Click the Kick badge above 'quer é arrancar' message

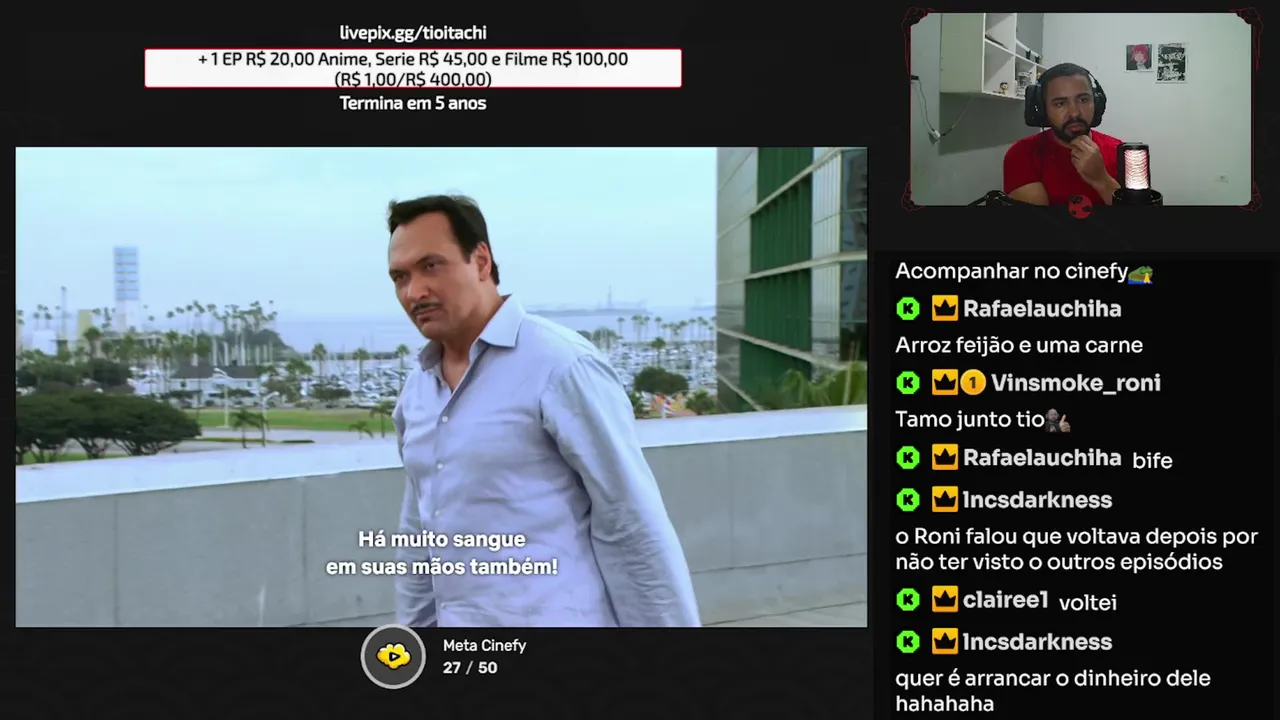pyautogui.click(x=908, y=641)
